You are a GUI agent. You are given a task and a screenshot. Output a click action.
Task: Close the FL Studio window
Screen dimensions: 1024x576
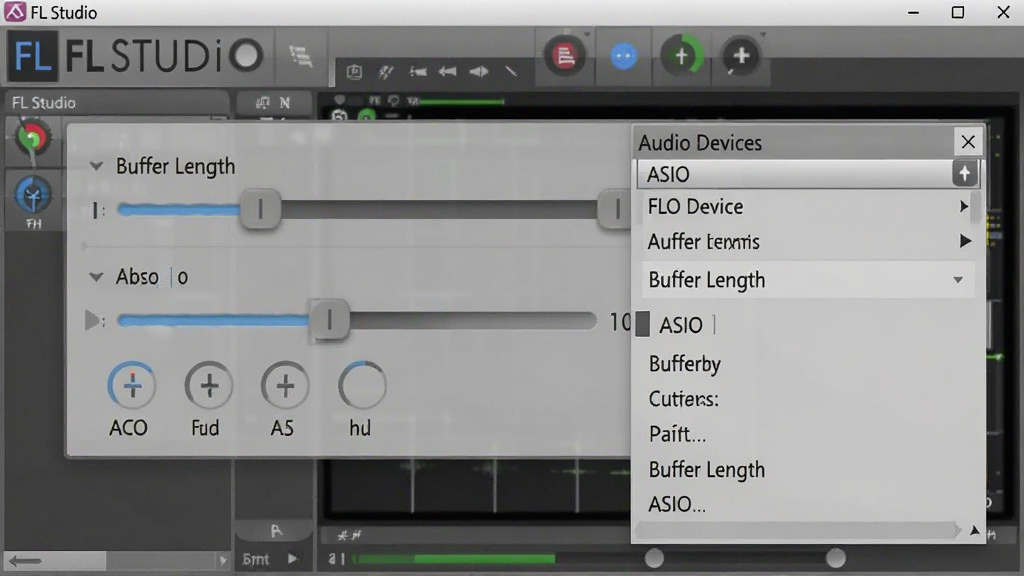(x=1004, y=12)
